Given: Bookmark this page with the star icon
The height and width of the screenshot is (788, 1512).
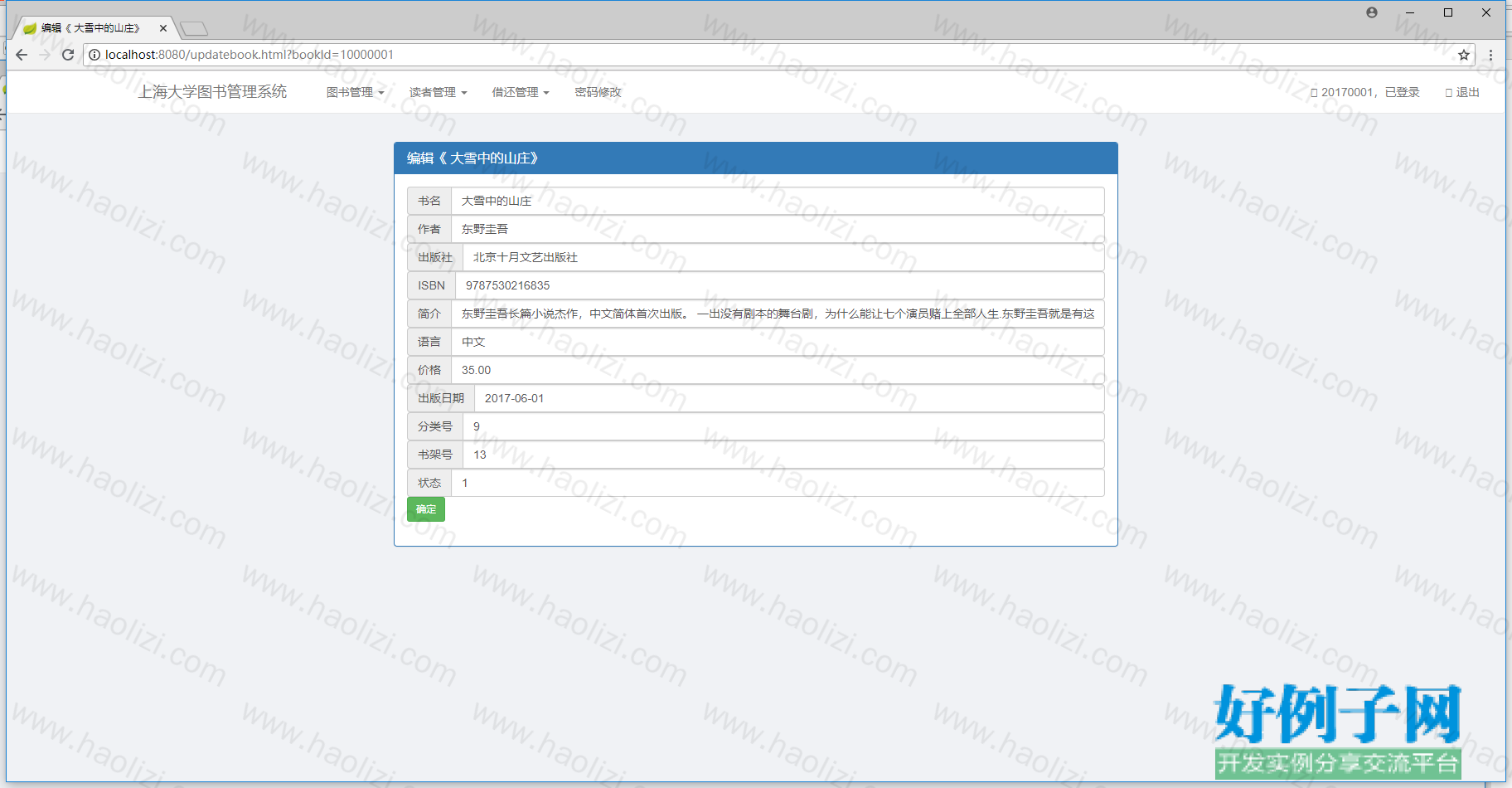Looking at the screenshot, I should coord(1464,55).
